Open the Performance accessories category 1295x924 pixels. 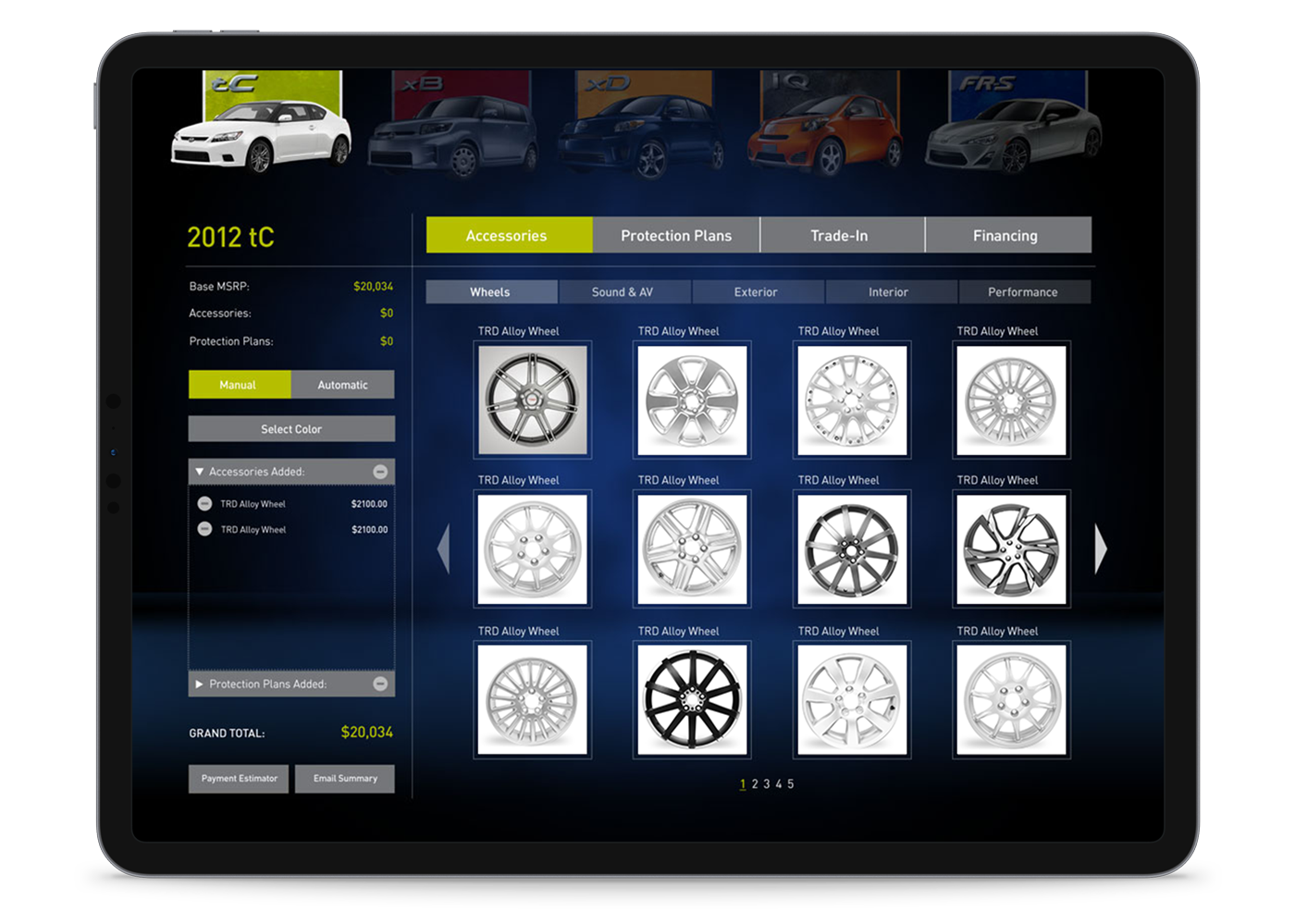click(1025, 292)
